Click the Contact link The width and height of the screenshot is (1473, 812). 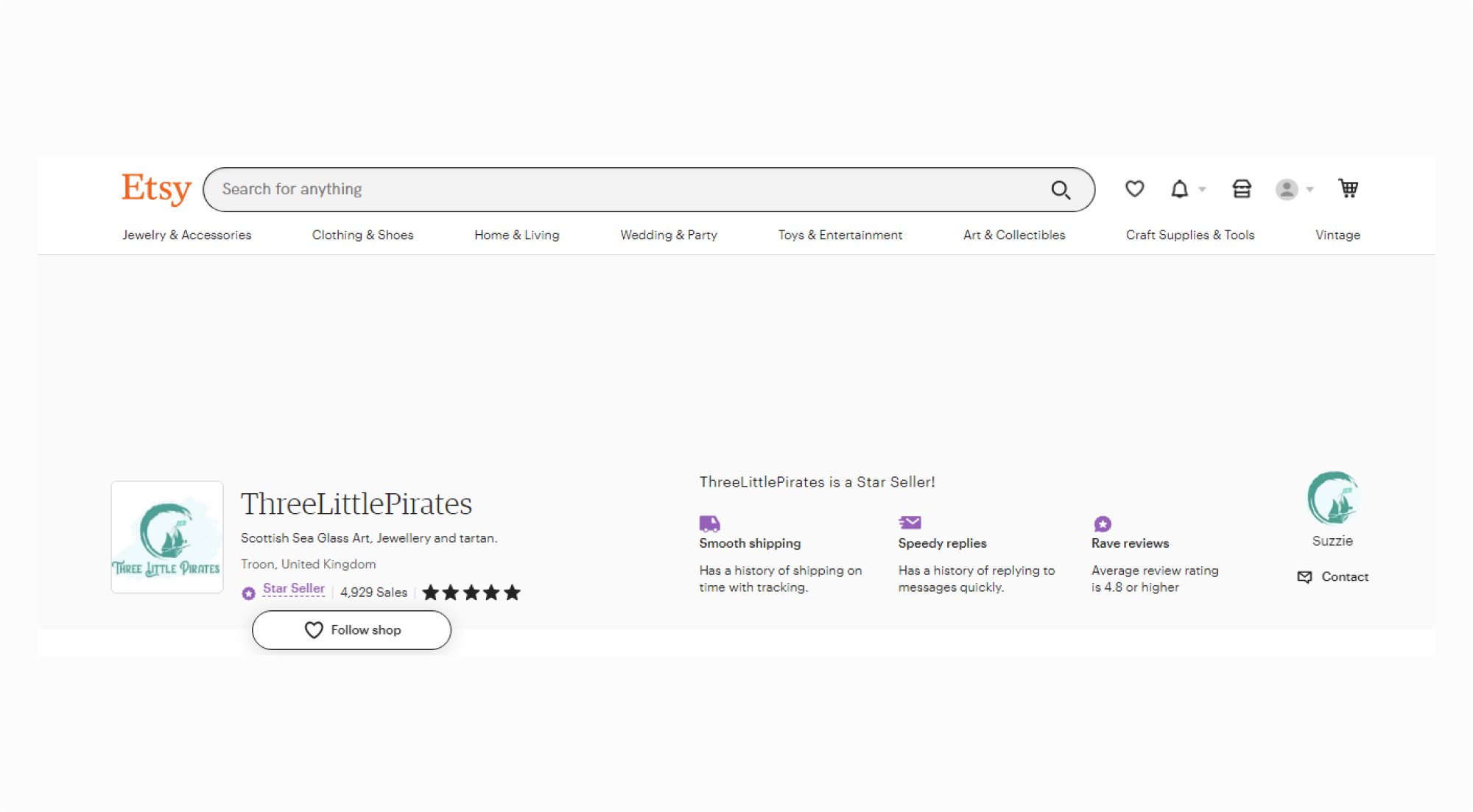click(1345, 577)
